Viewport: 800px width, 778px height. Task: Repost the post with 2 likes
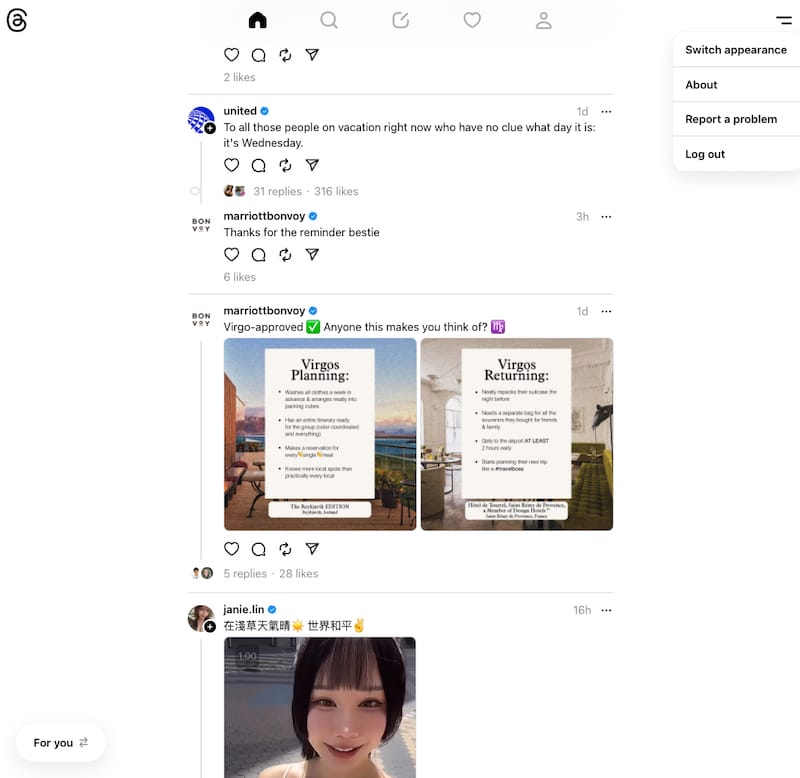[x=285, y=55]
